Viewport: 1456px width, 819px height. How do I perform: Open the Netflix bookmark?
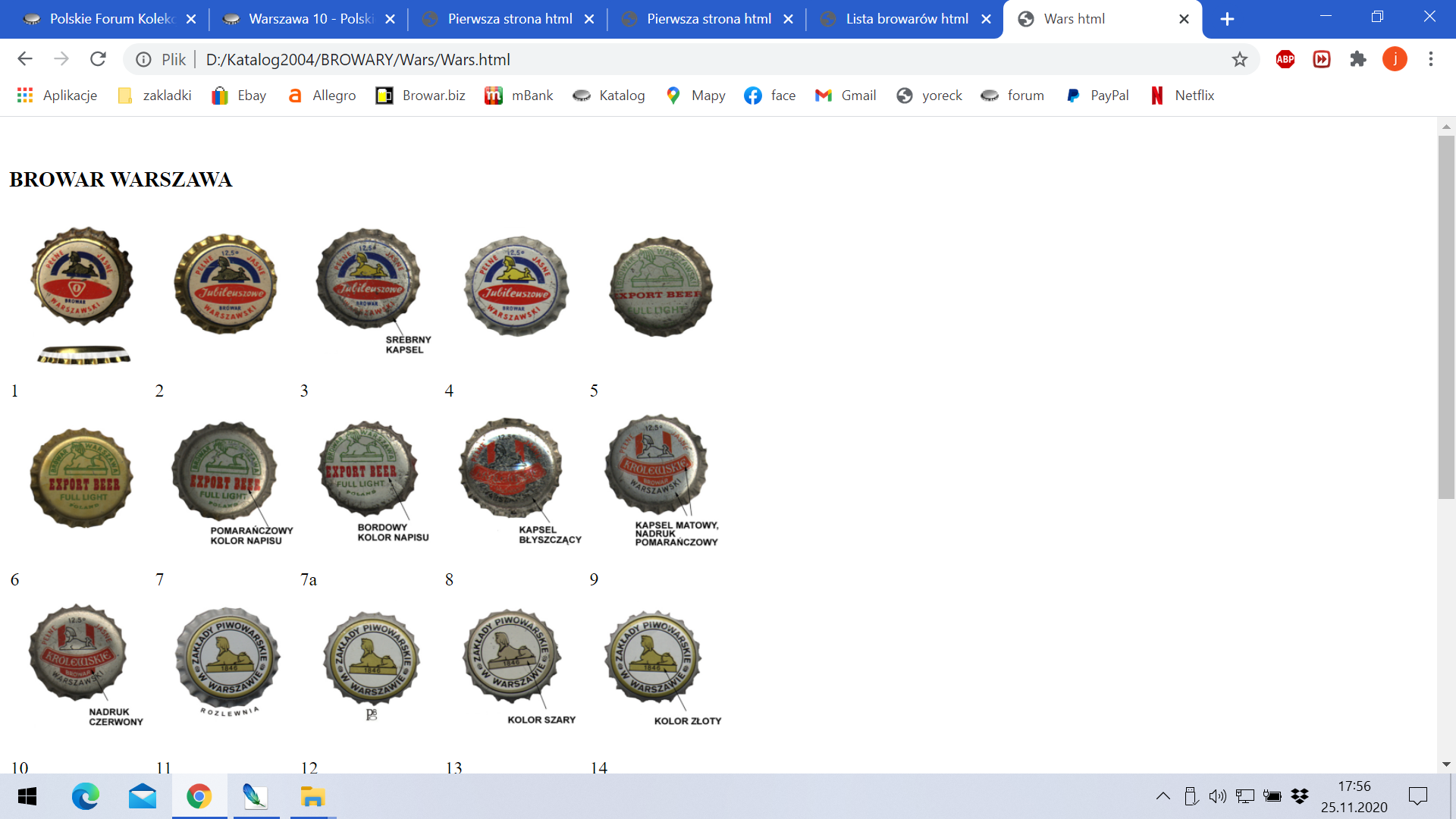click(x=1182, y=96)
